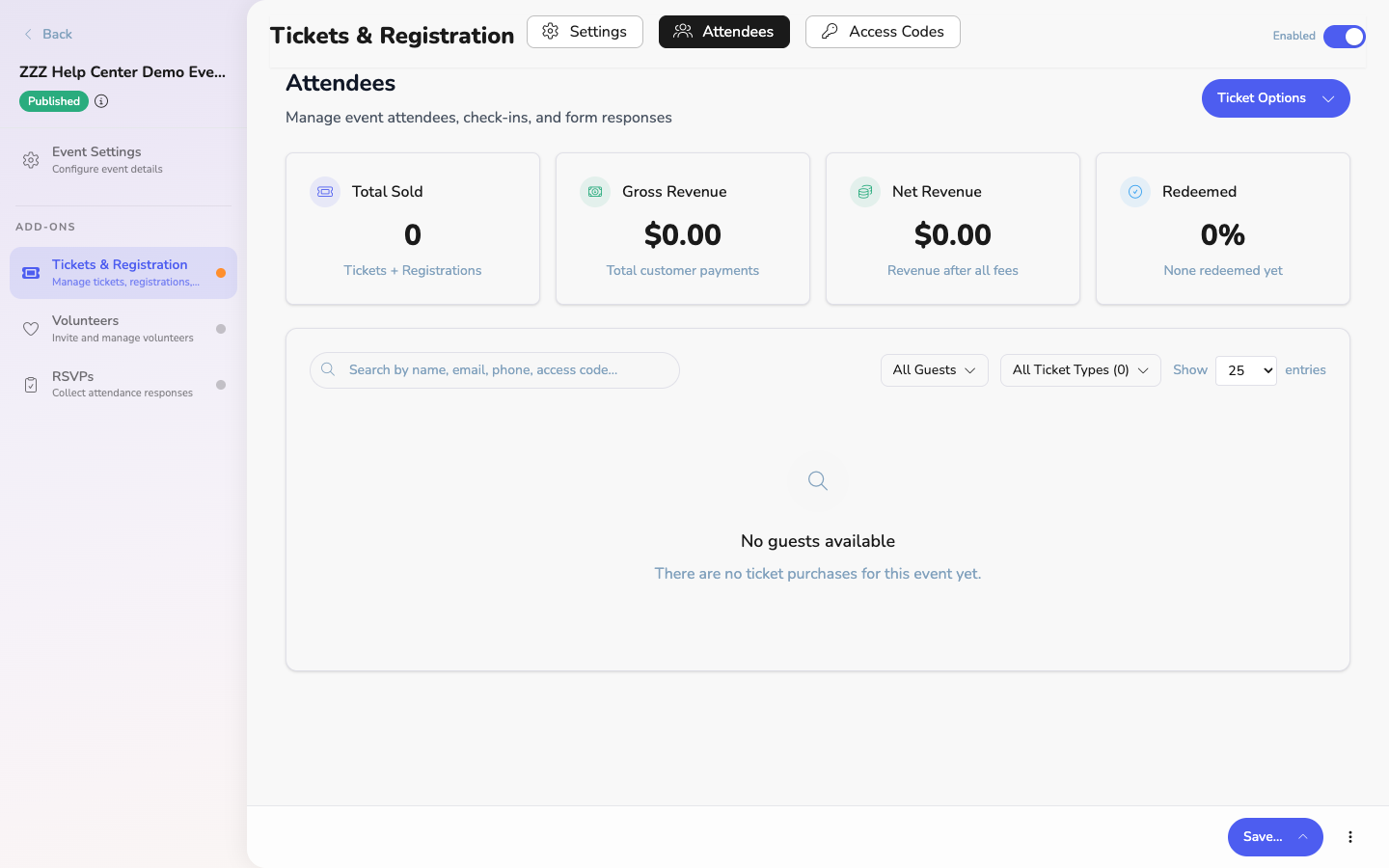Switch to the Settings tab
The image size is (1389, 868).
[585, 32]
